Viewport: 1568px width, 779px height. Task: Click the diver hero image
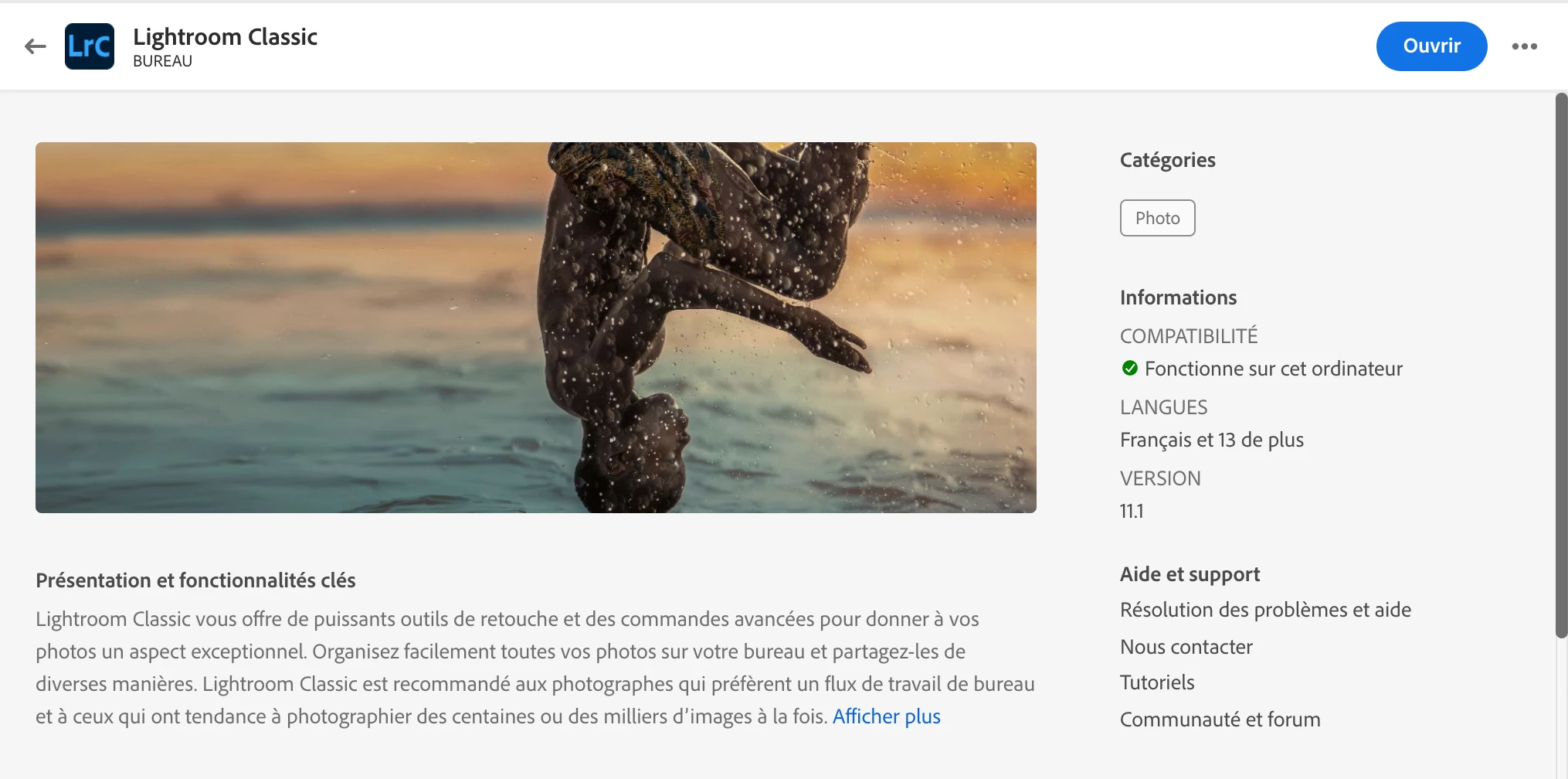click(536, 328)
